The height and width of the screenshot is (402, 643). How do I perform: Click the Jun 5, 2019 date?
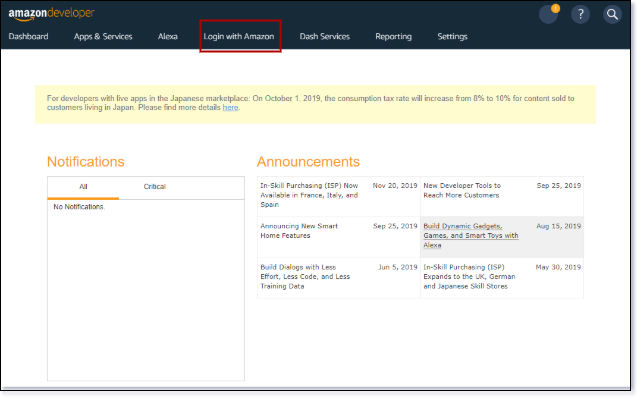click(x=397, y=267)
